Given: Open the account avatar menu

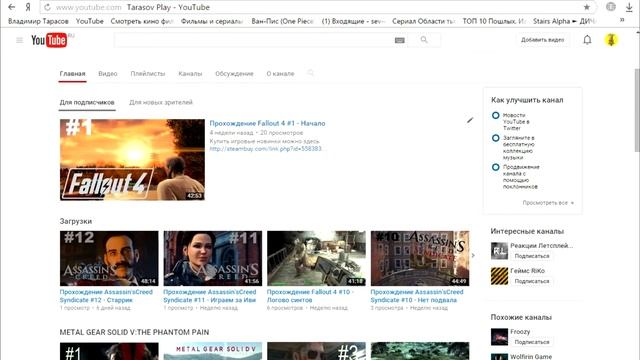Looking at the screenshot, I should coord(611,40).
